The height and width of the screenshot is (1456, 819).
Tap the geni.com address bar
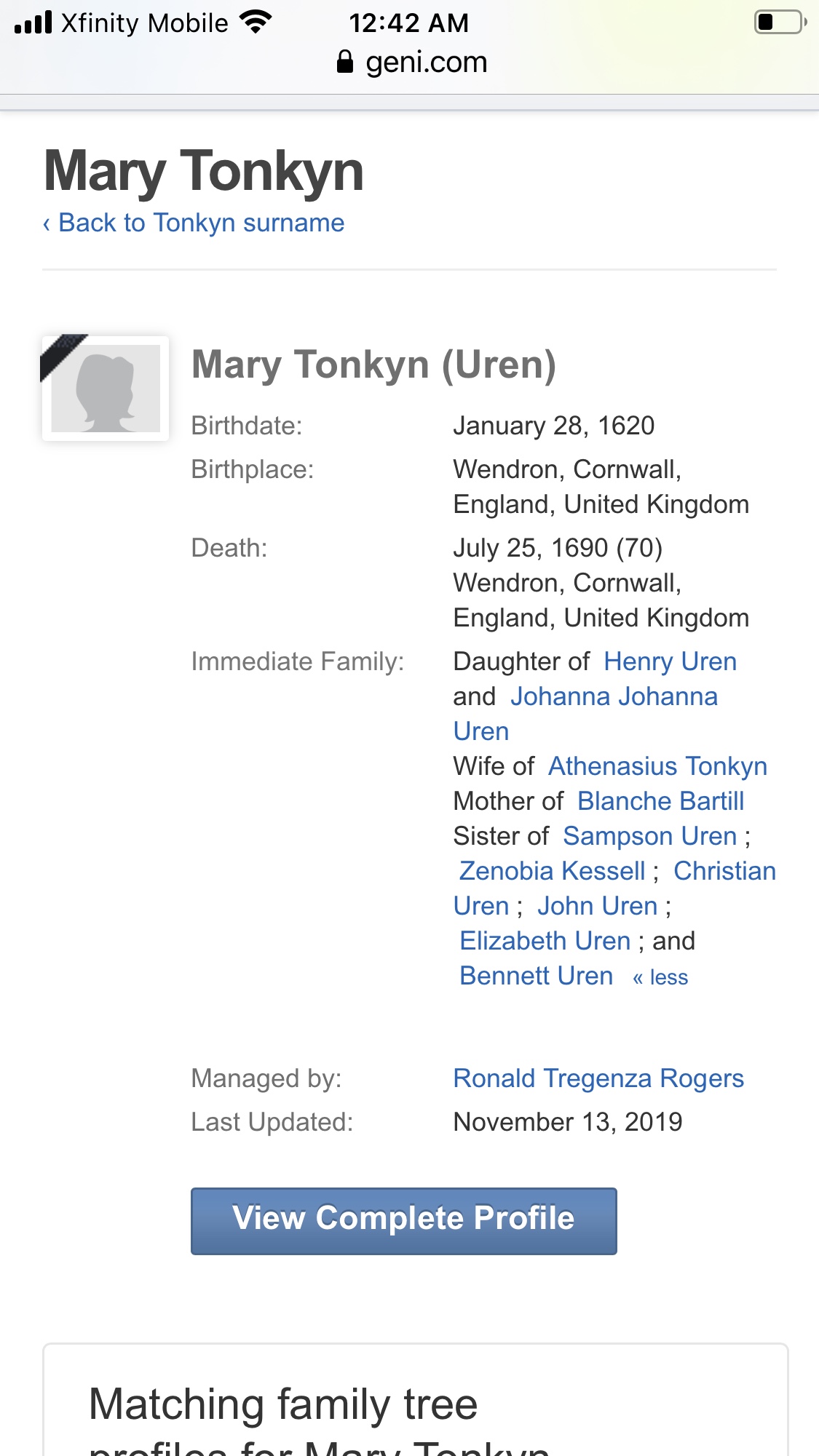(426, 63)
